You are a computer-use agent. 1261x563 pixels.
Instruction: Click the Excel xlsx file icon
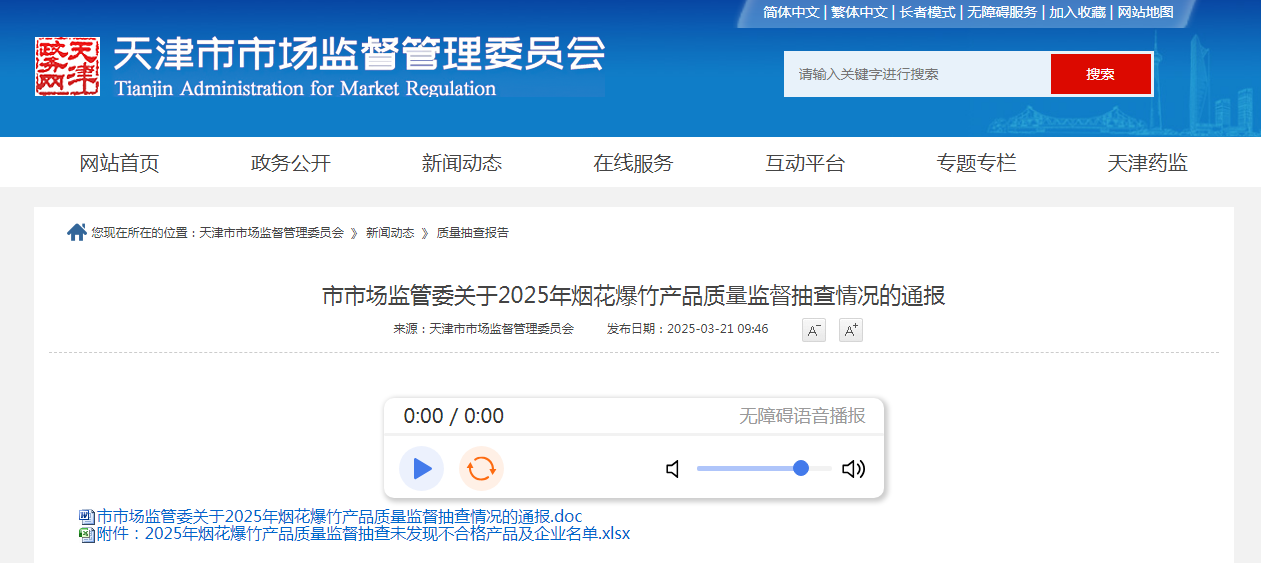(x=87, y=534)
